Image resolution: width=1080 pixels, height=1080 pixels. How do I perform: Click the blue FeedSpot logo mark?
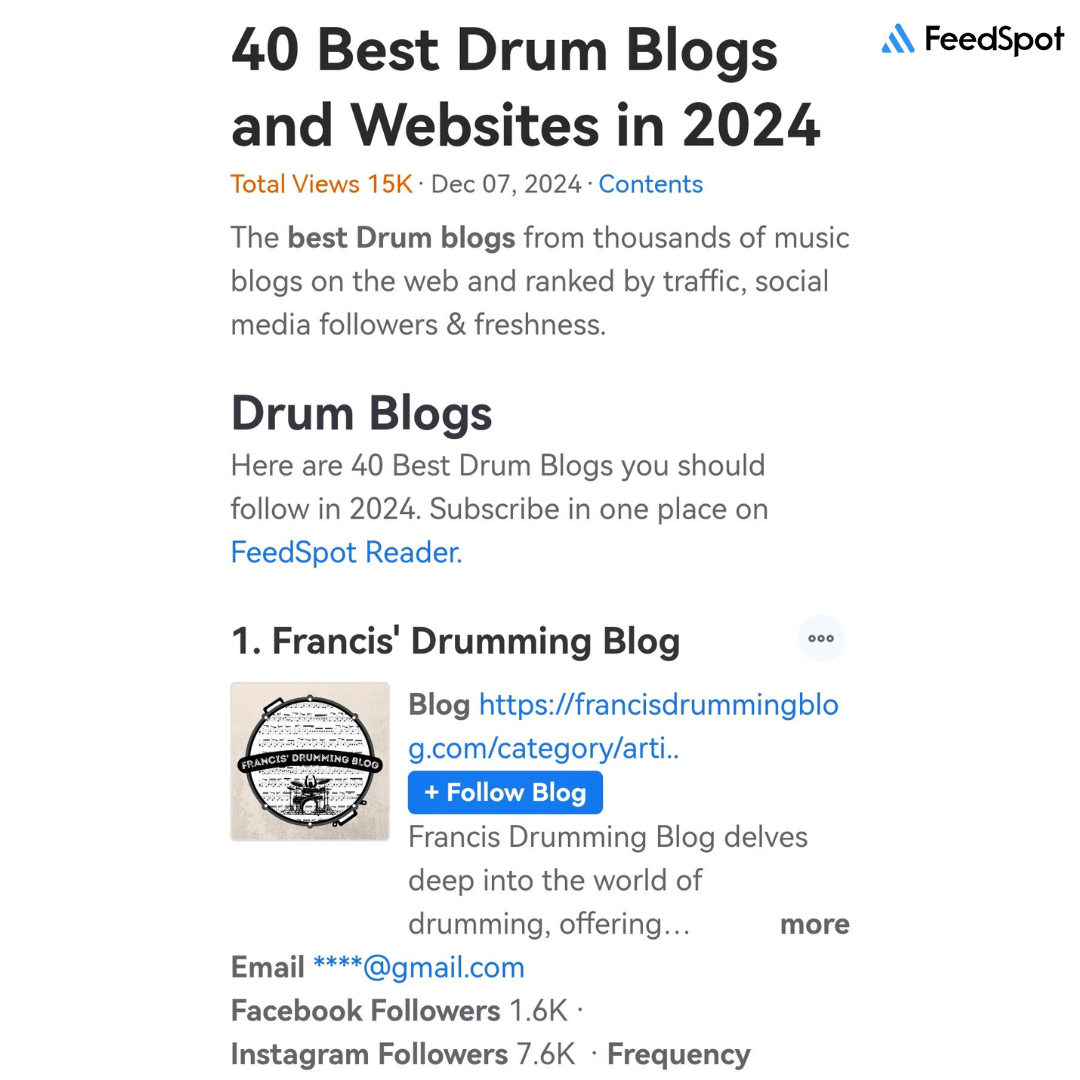[x=897, y=39]
